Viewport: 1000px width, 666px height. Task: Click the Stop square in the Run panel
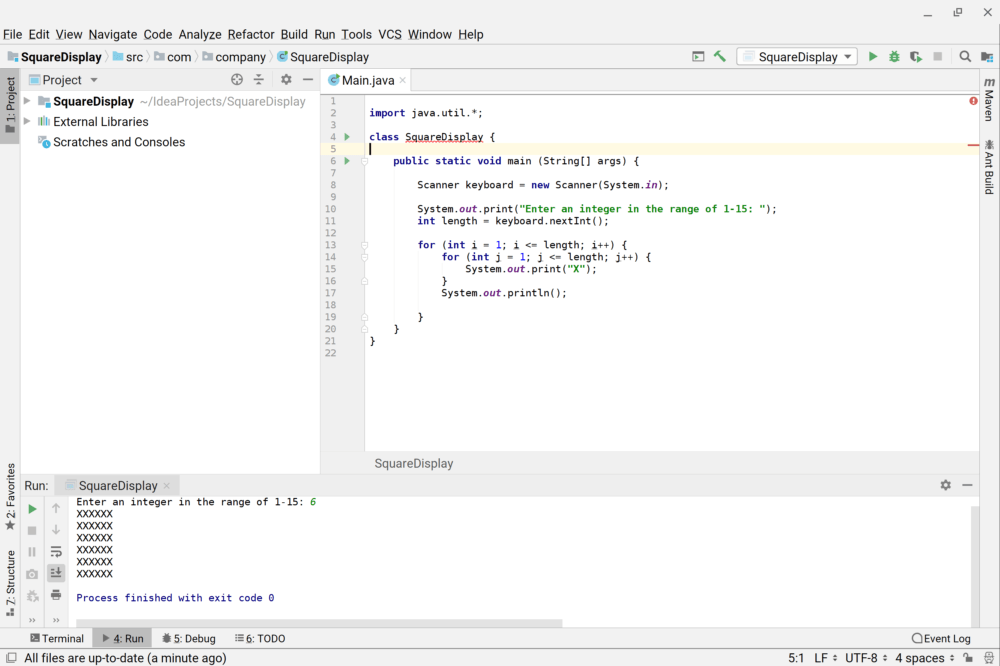tap(32, 531)
